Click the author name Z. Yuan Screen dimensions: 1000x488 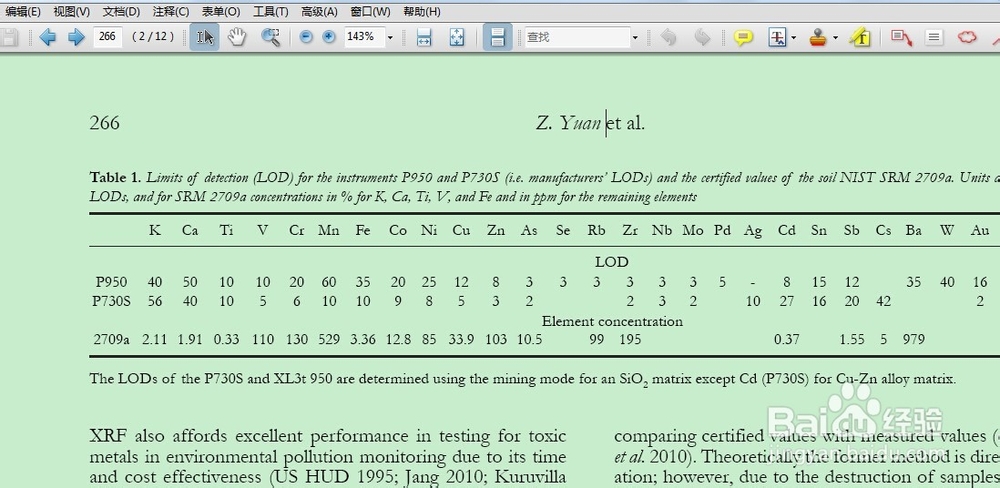(569, 122)
